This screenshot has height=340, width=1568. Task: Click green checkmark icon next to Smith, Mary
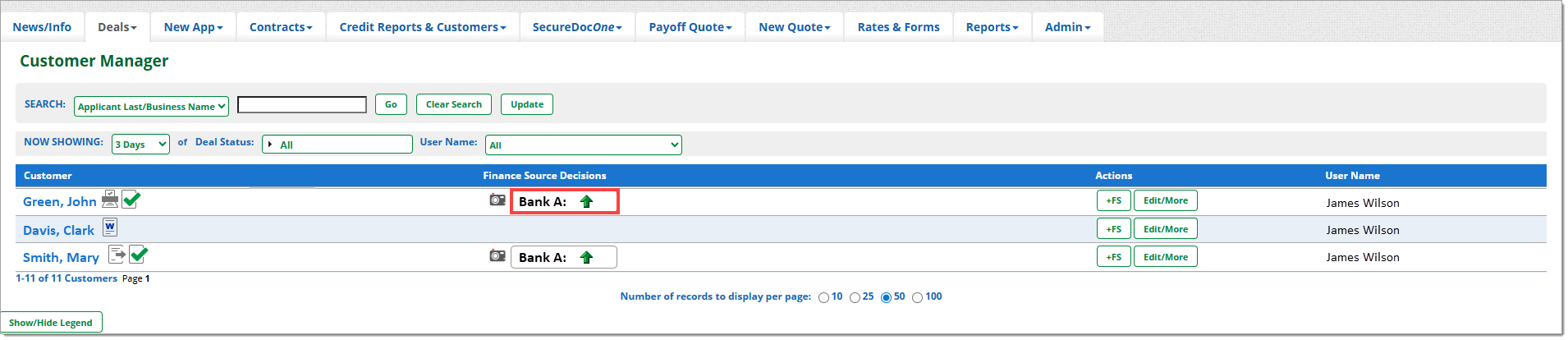pos(139,255)
